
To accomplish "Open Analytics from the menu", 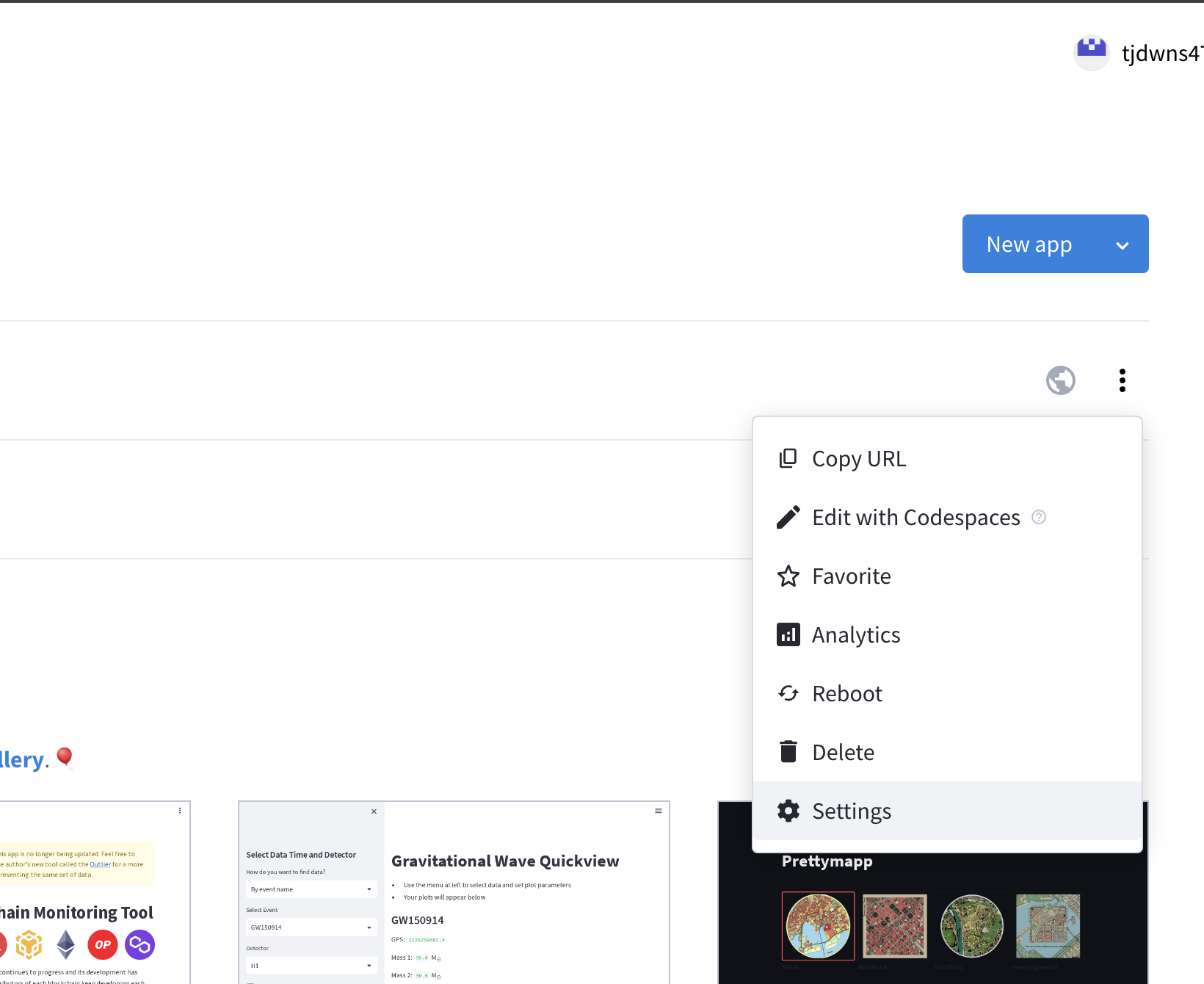I will [947, 634].
